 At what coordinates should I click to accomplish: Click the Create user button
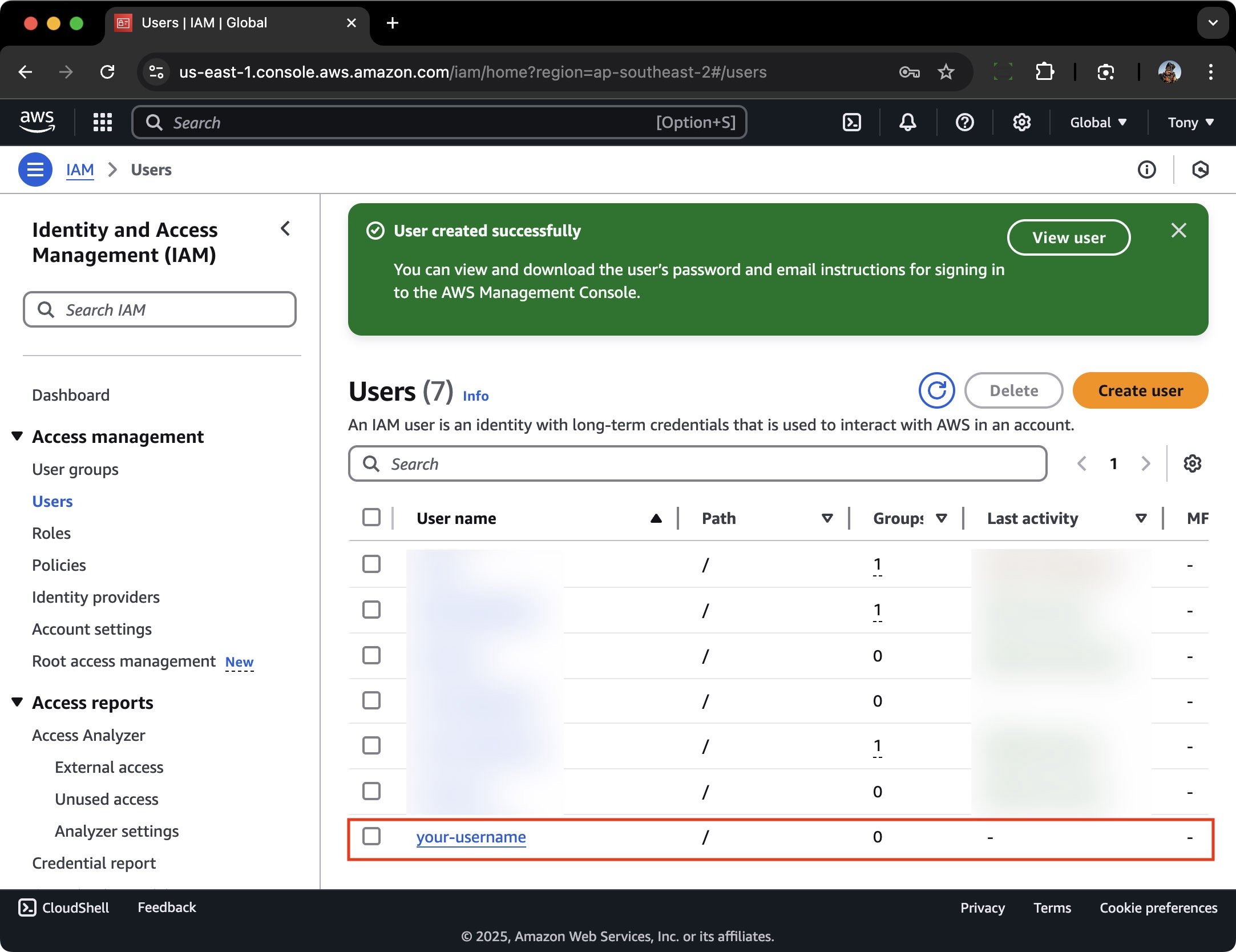coord(1140,390)
